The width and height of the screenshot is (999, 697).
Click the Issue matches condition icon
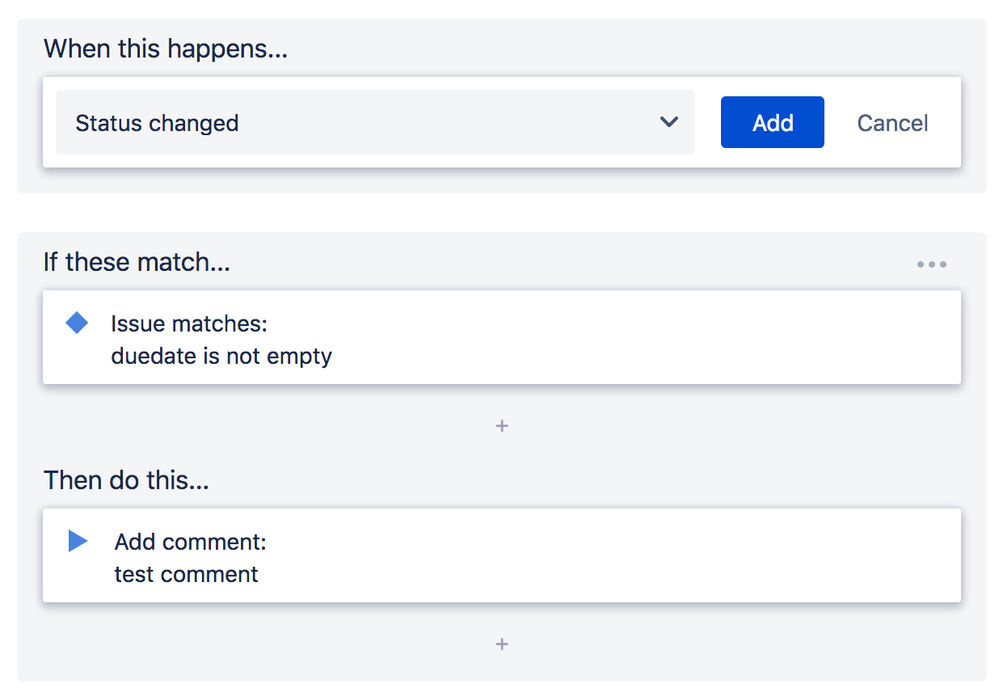(x=77, y=322)
